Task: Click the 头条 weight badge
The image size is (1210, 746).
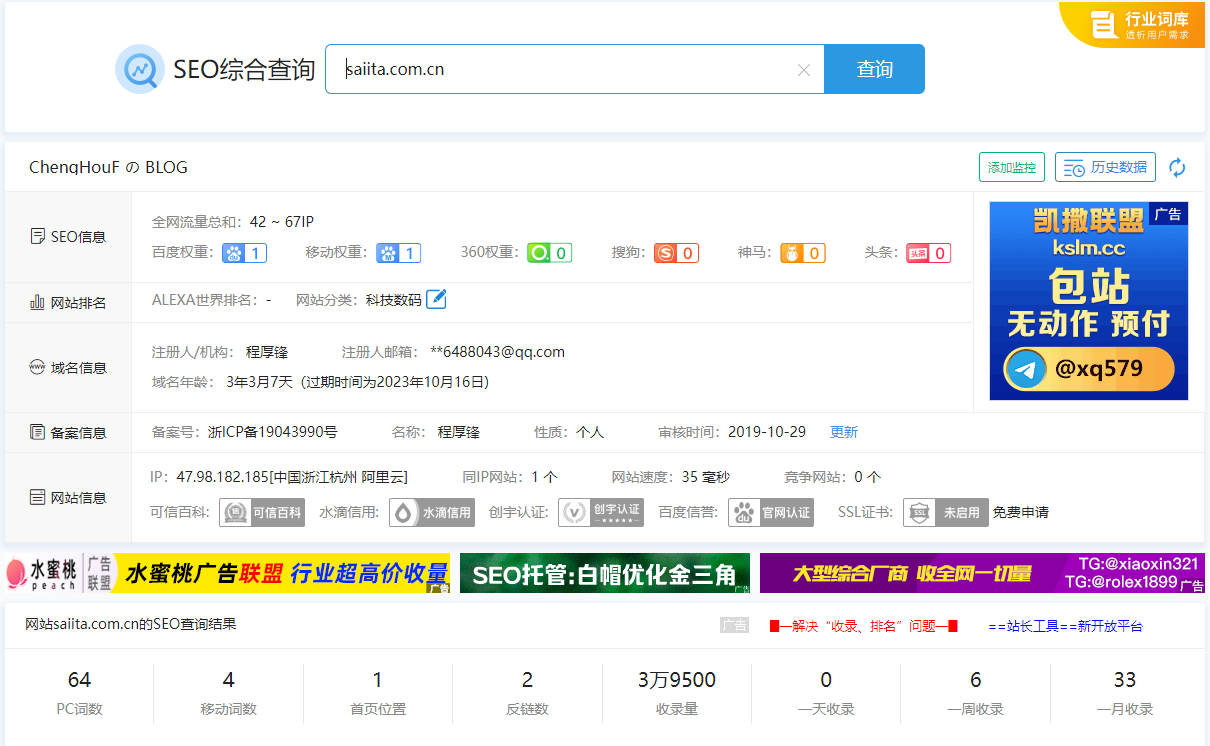Action: pyautogui.click(x=928, y=253)
